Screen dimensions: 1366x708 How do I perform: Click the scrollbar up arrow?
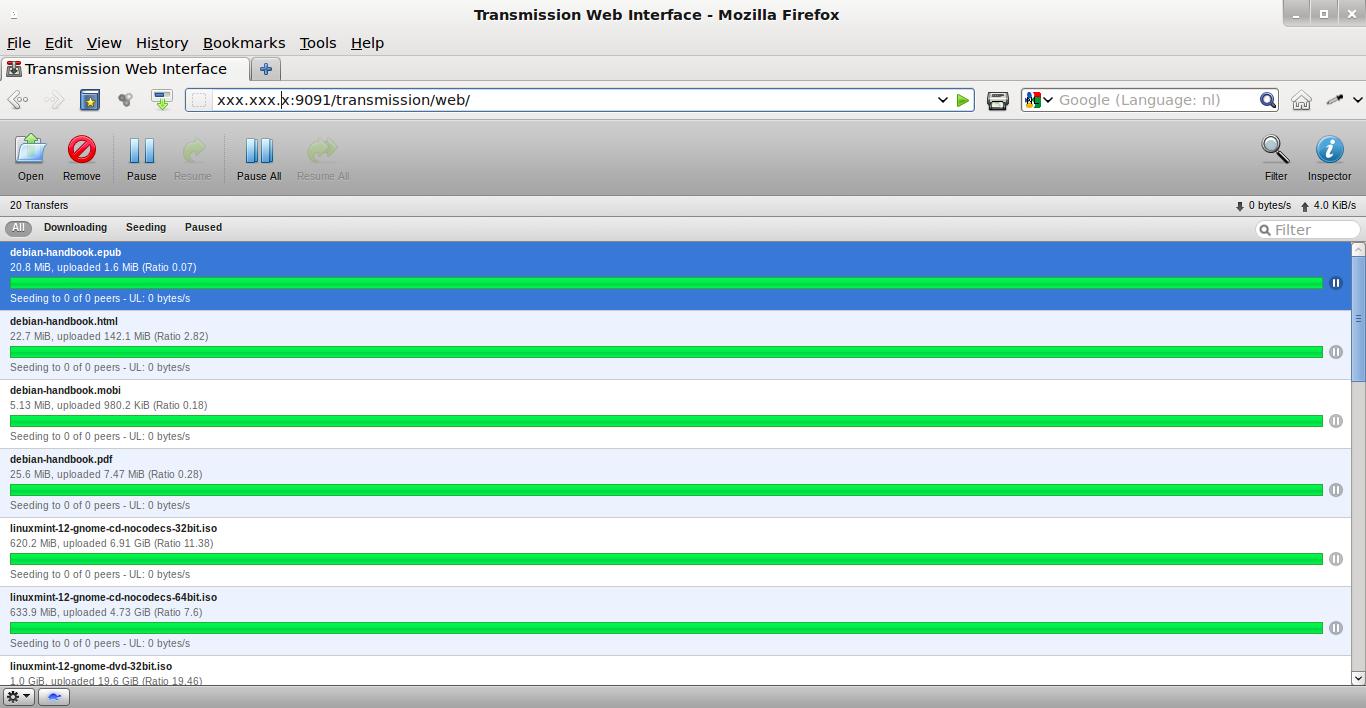pos(1358,248)
